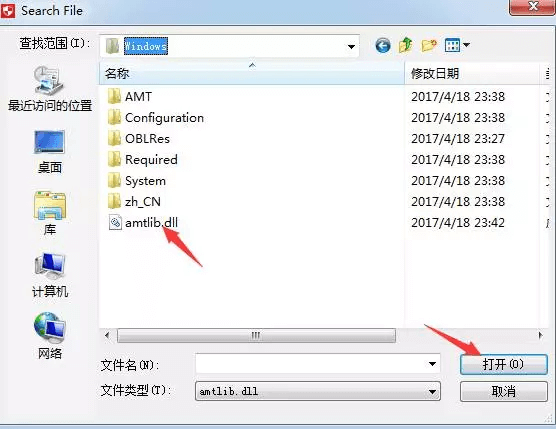The width and height of the screenshot is (556, 429).
Task: Go back with the blue arrow icon
Action: (x=383, y=45)
